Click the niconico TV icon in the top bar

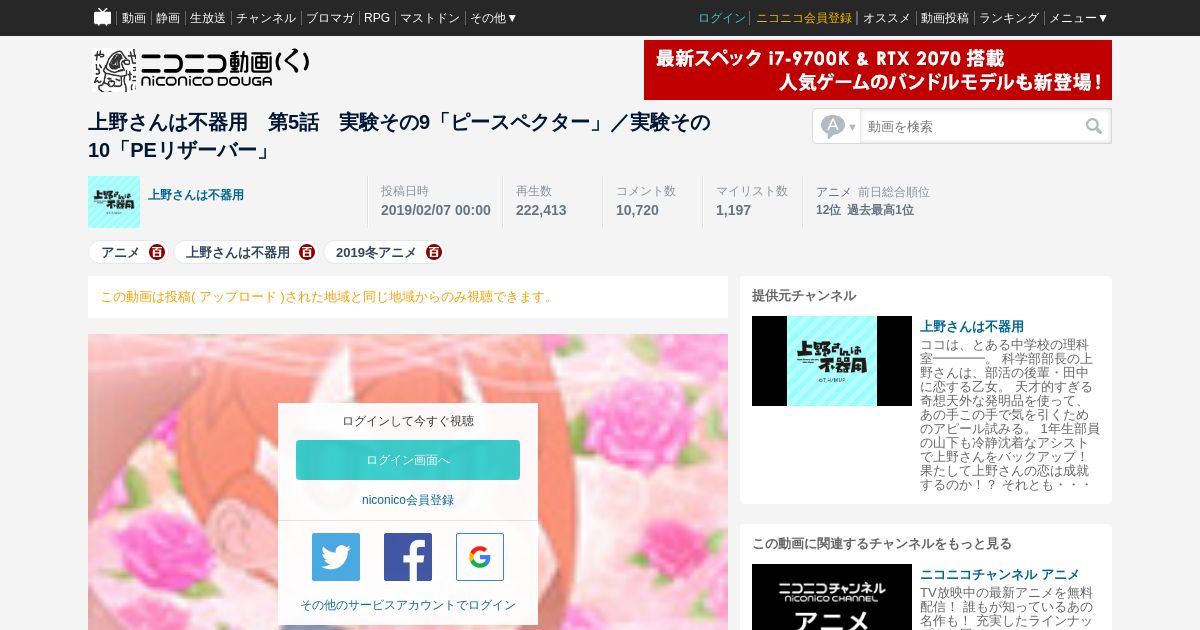pos(102,17)
